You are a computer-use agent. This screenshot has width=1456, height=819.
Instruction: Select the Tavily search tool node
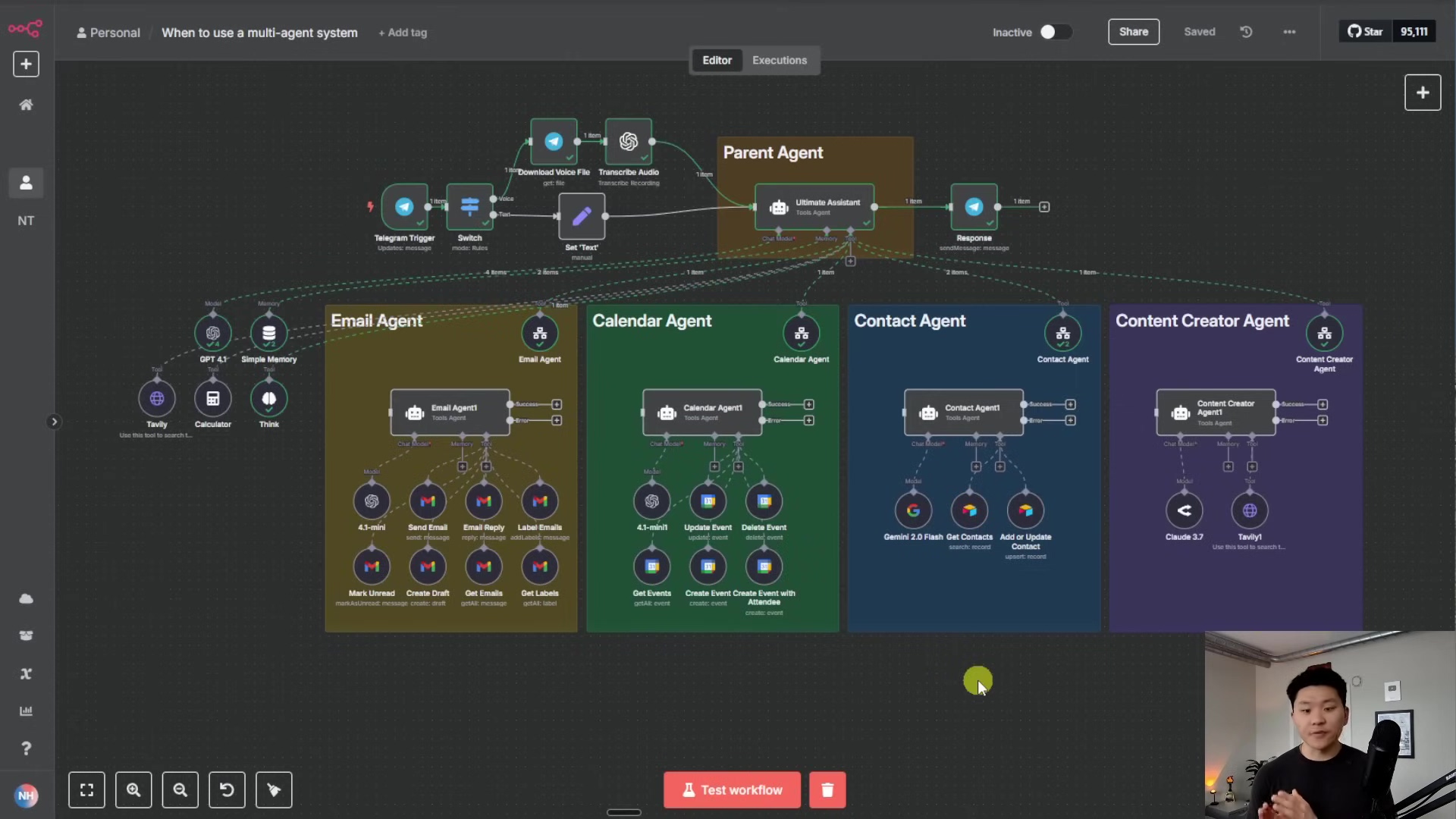point(156,400)
